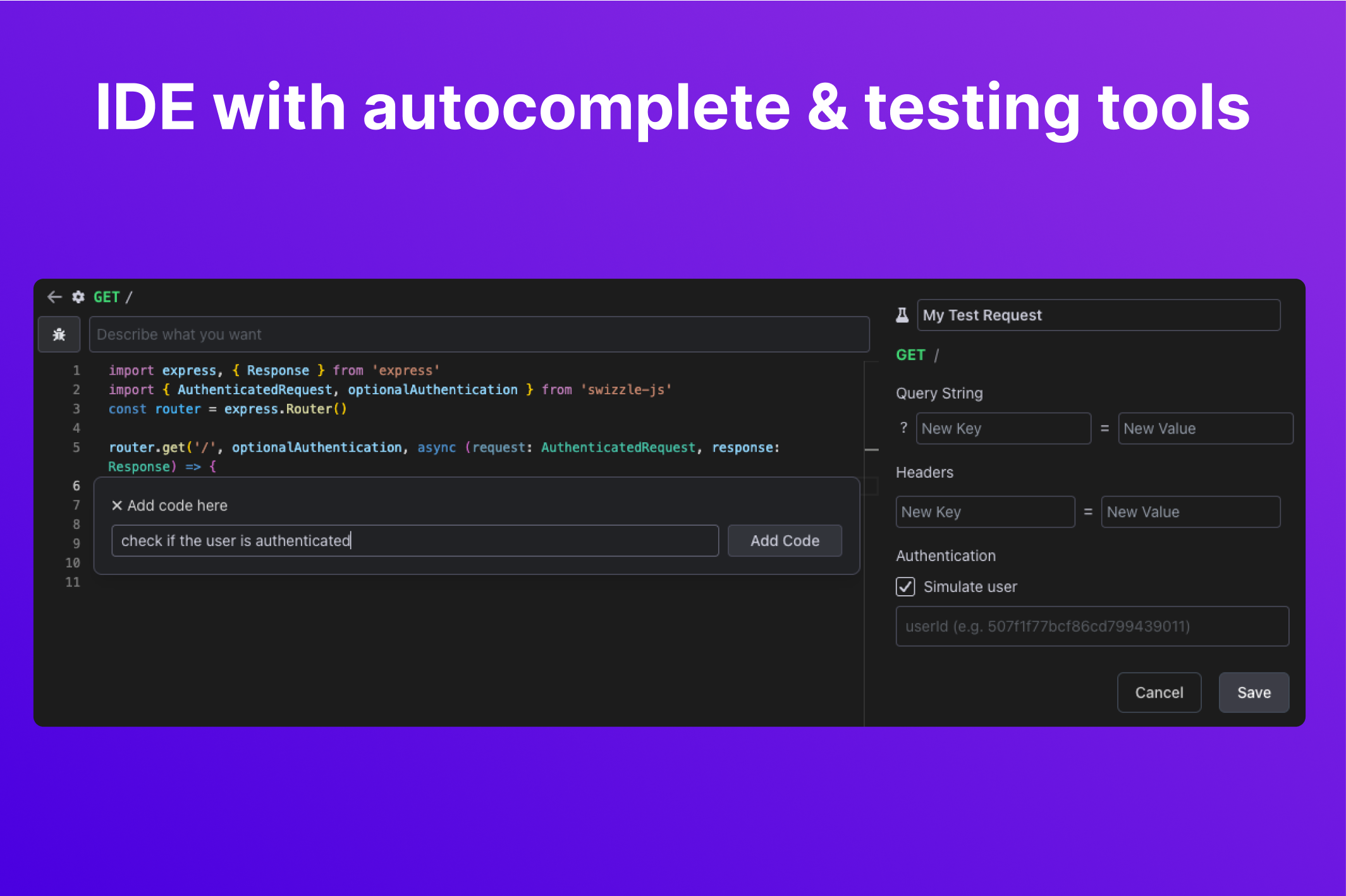Close the Add code here popup
Image resolution: width=1346 pixels, height=896 pixels.
(117, 506)
